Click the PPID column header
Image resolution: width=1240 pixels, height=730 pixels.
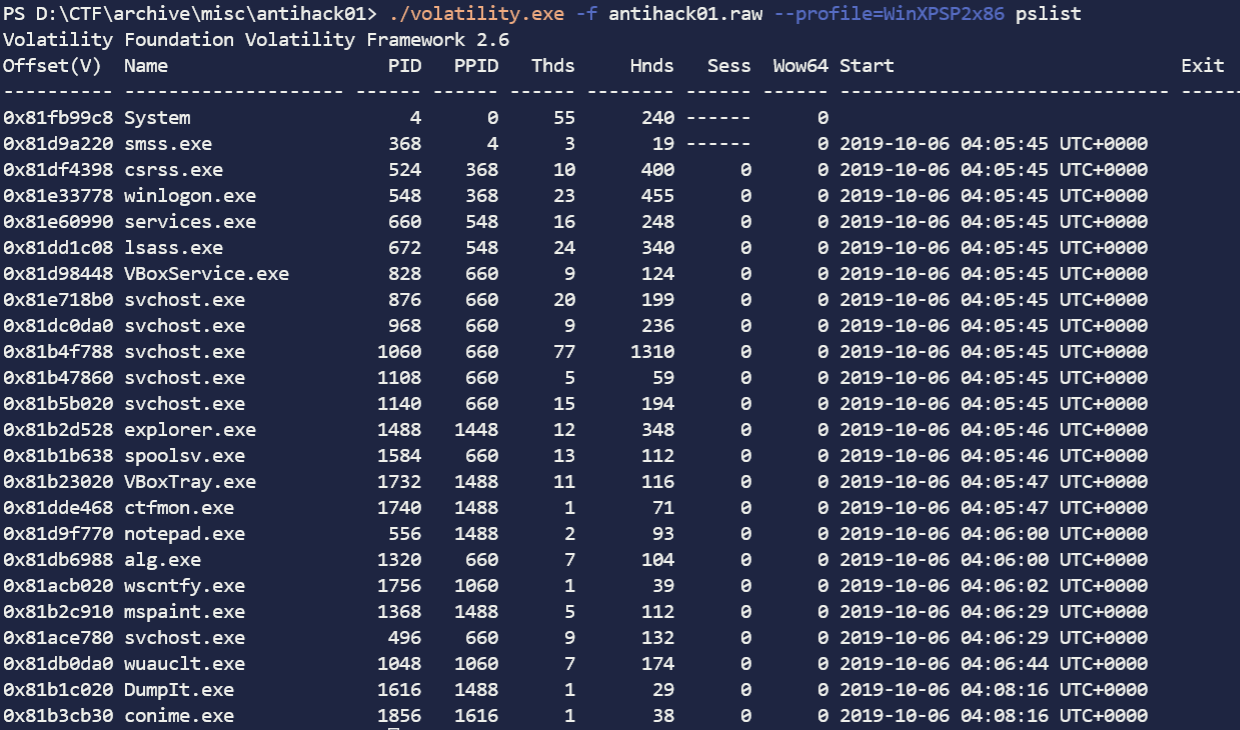476,66
